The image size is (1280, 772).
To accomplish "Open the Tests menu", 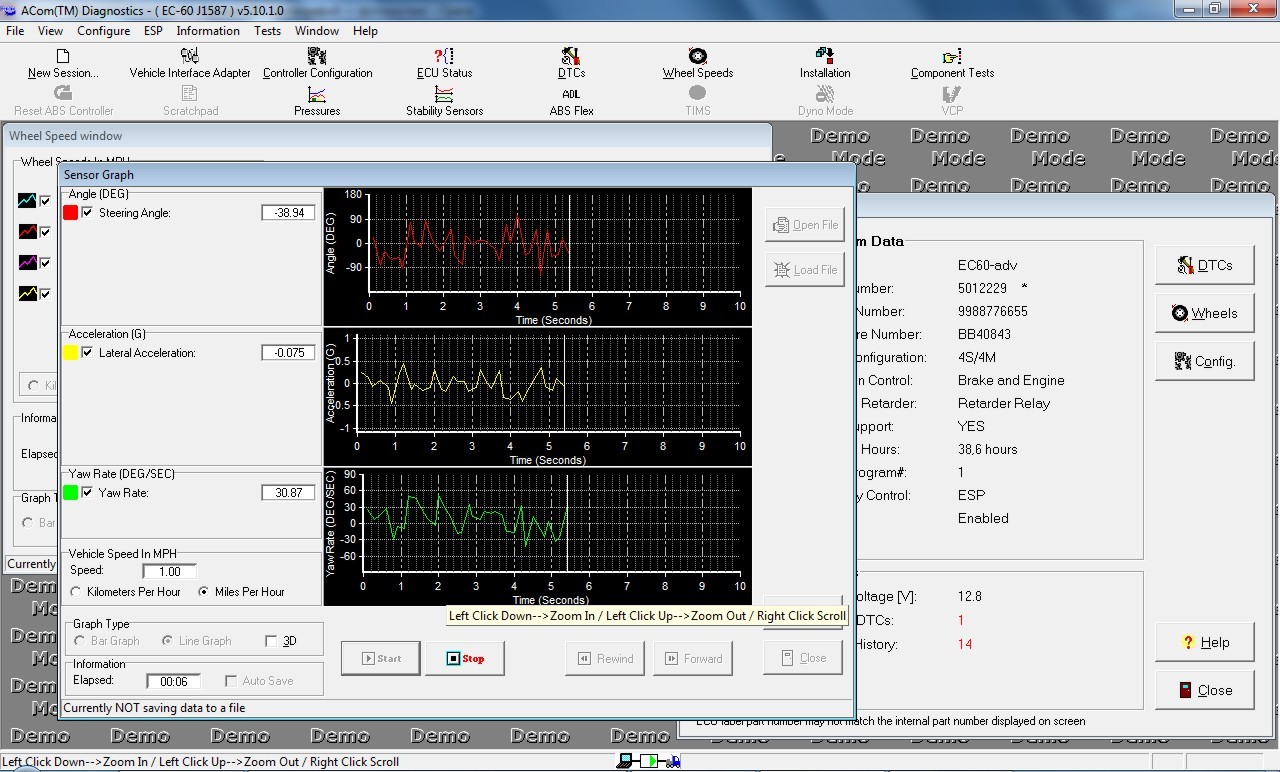I will pos(267,31).
